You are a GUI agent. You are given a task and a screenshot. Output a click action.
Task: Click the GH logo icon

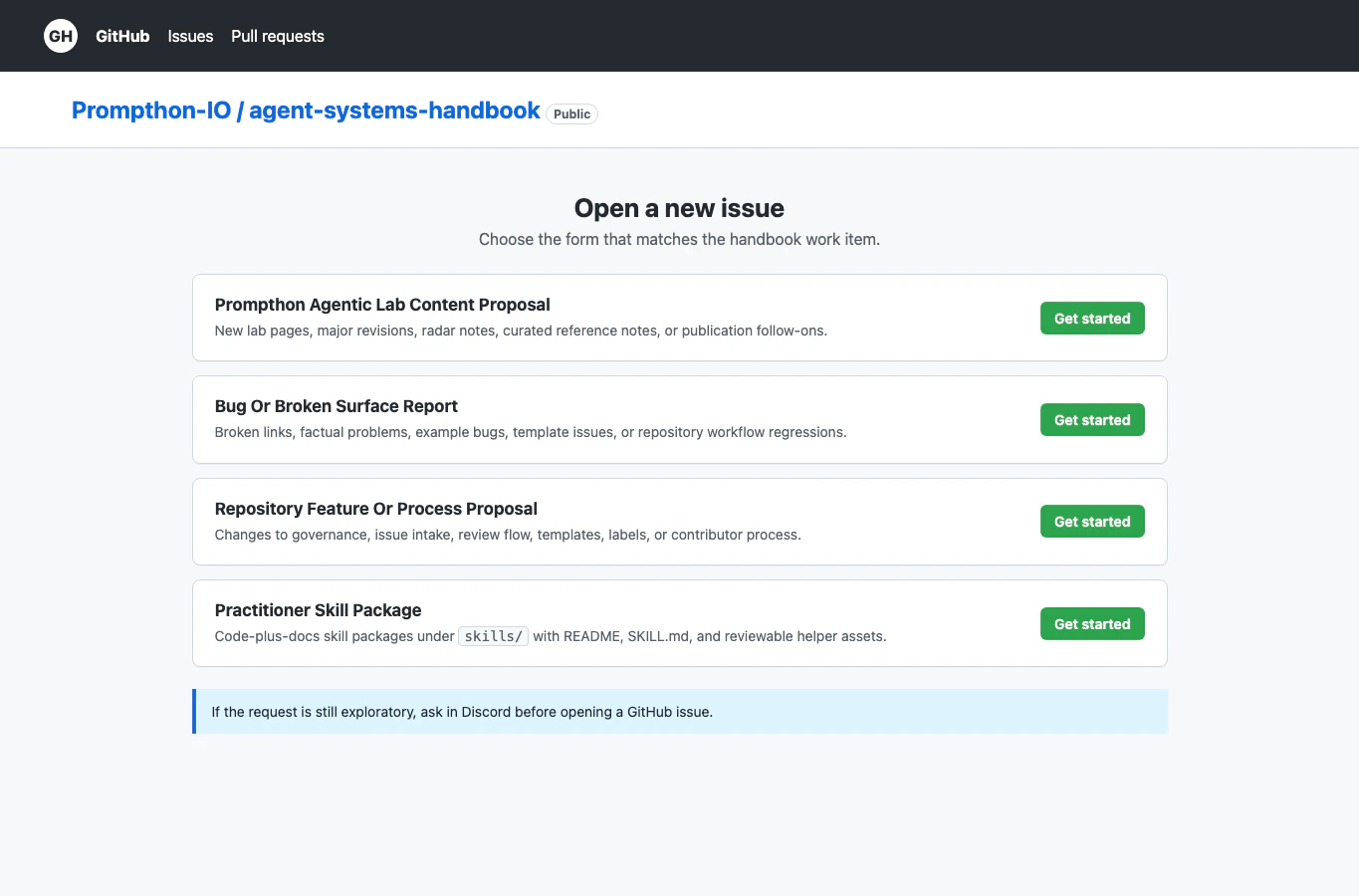coord(61,36)
